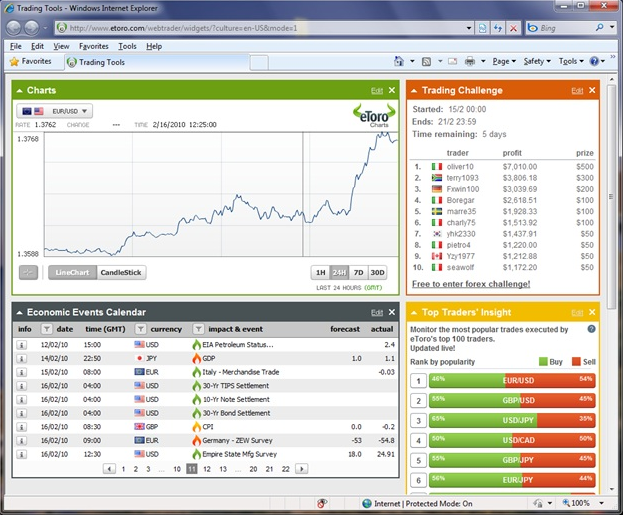Screen dimensions: 623x515
Task: Click the currency column filter funnel icon
Action: (141, 329)
